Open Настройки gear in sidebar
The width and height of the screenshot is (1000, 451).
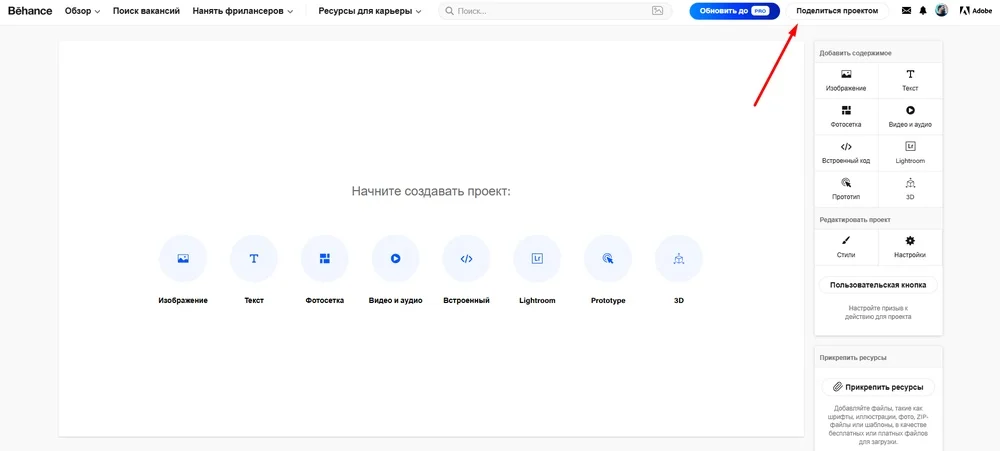910,246
